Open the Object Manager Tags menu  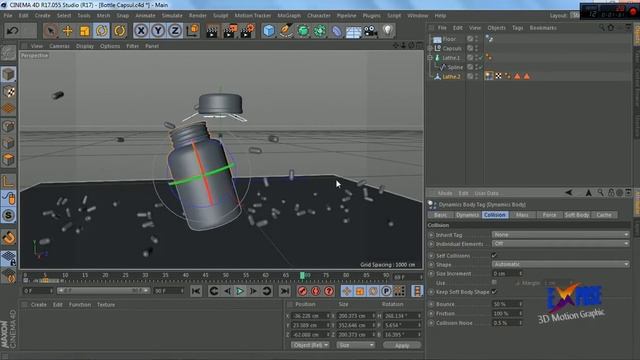pyautogui.click(x=518, y=28)
